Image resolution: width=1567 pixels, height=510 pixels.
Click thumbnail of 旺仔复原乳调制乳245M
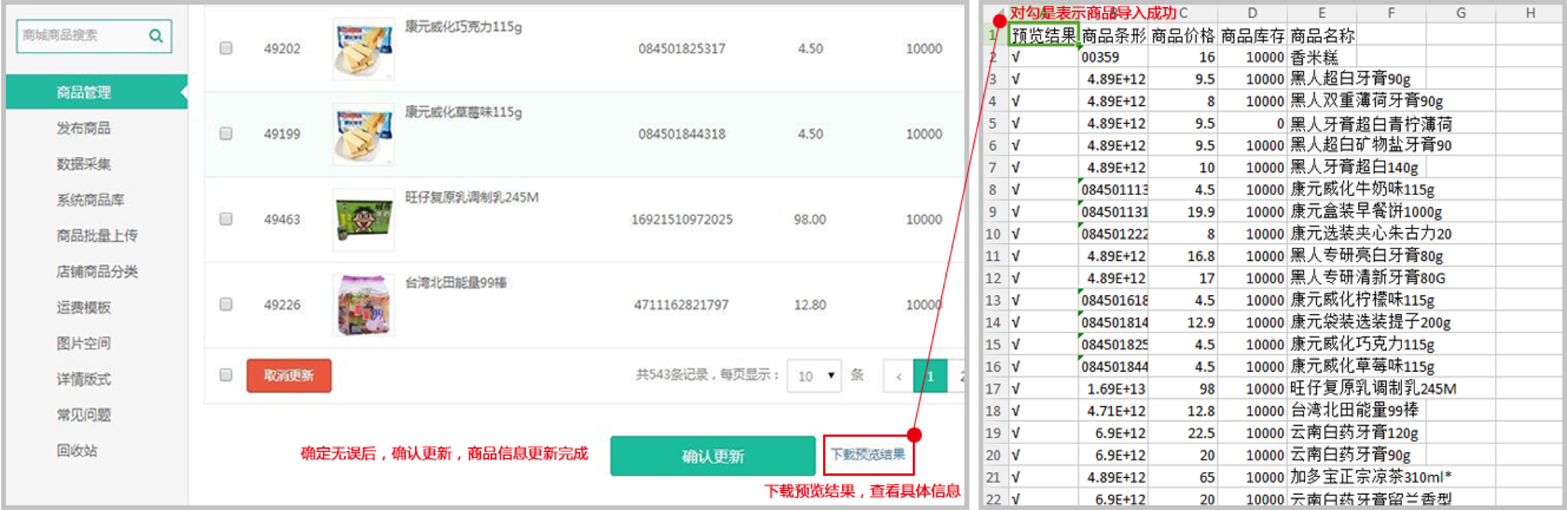(x=363, y=219)
